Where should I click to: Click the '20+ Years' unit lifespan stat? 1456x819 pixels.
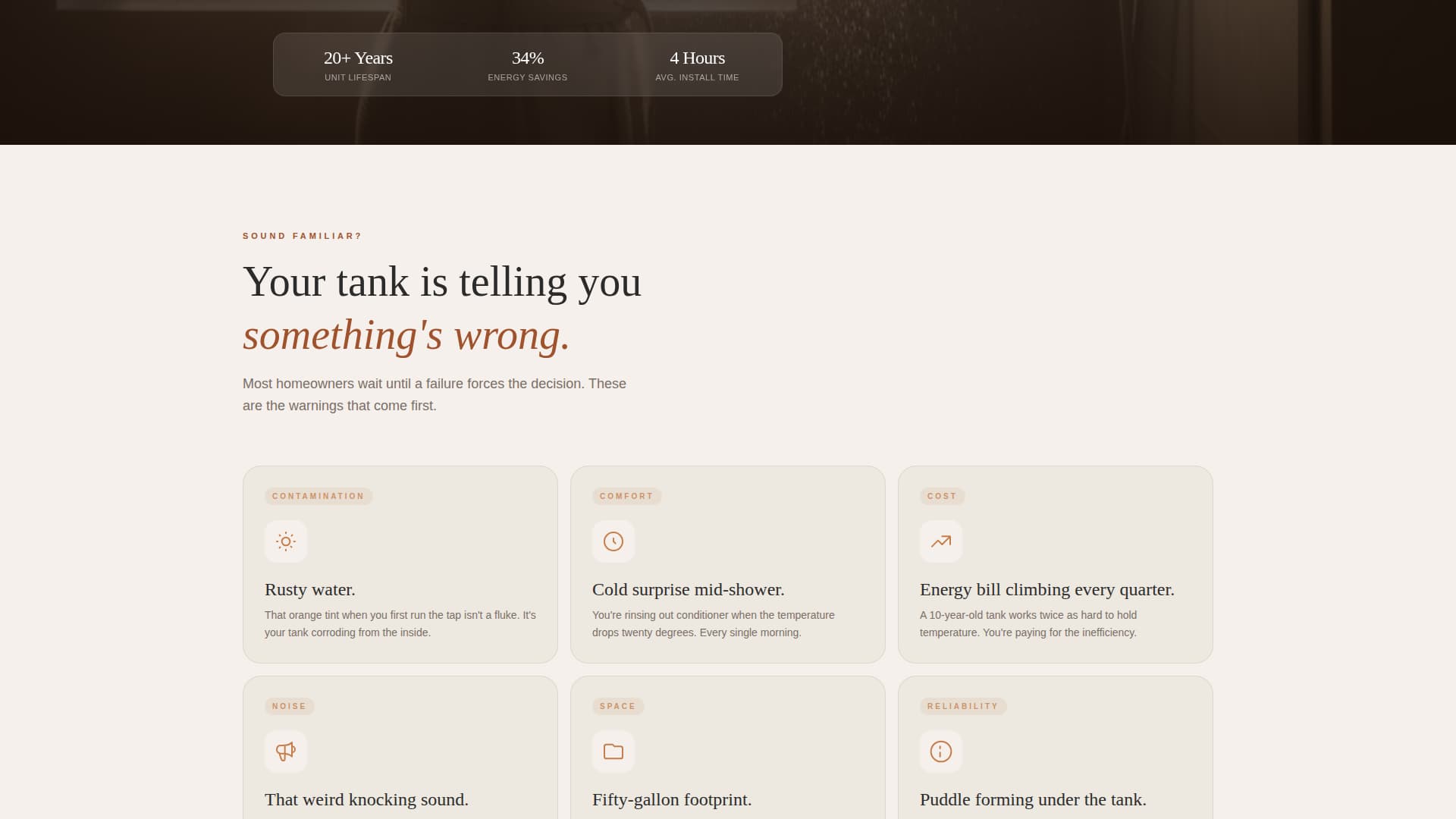(x=358, y=65)
